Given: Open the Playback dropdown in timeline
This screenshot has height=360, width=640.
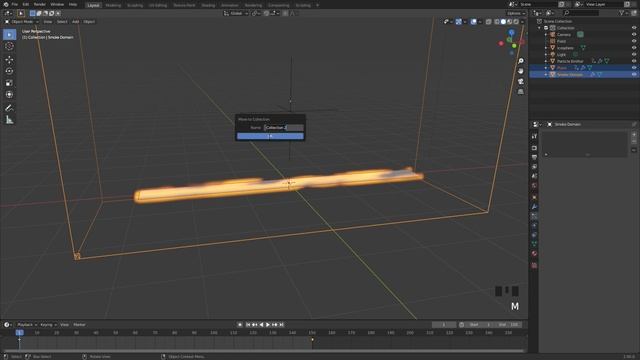Looking at the screenshot, I should coord(27,325).
